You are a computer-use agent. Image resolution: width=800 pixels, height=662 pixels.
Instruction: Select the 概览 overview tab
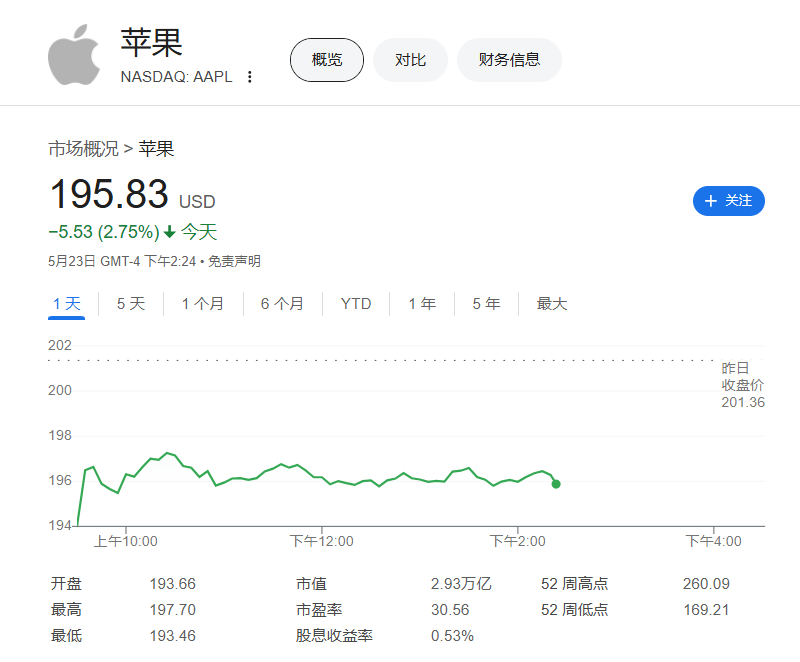coord(327,60)
